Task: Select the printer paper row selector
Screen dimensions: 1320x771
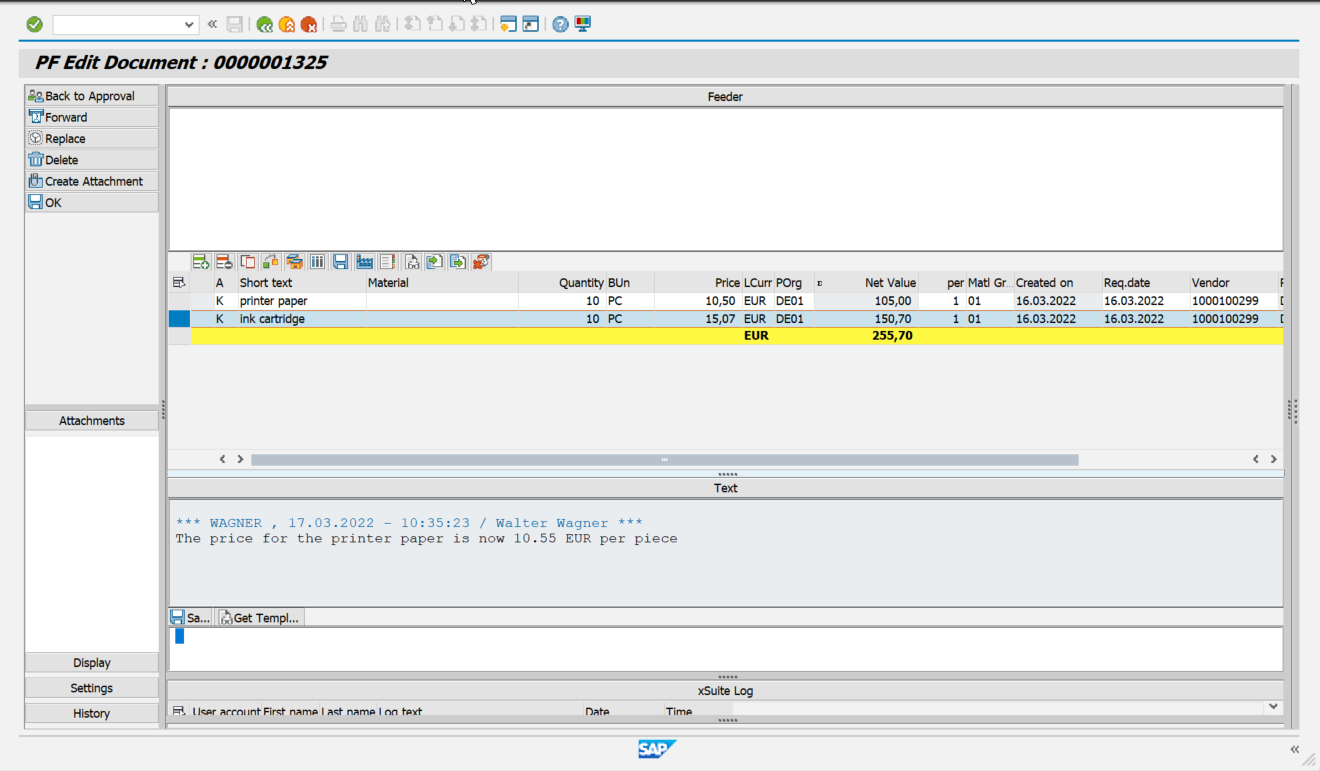Action: [x=179, y=300]
